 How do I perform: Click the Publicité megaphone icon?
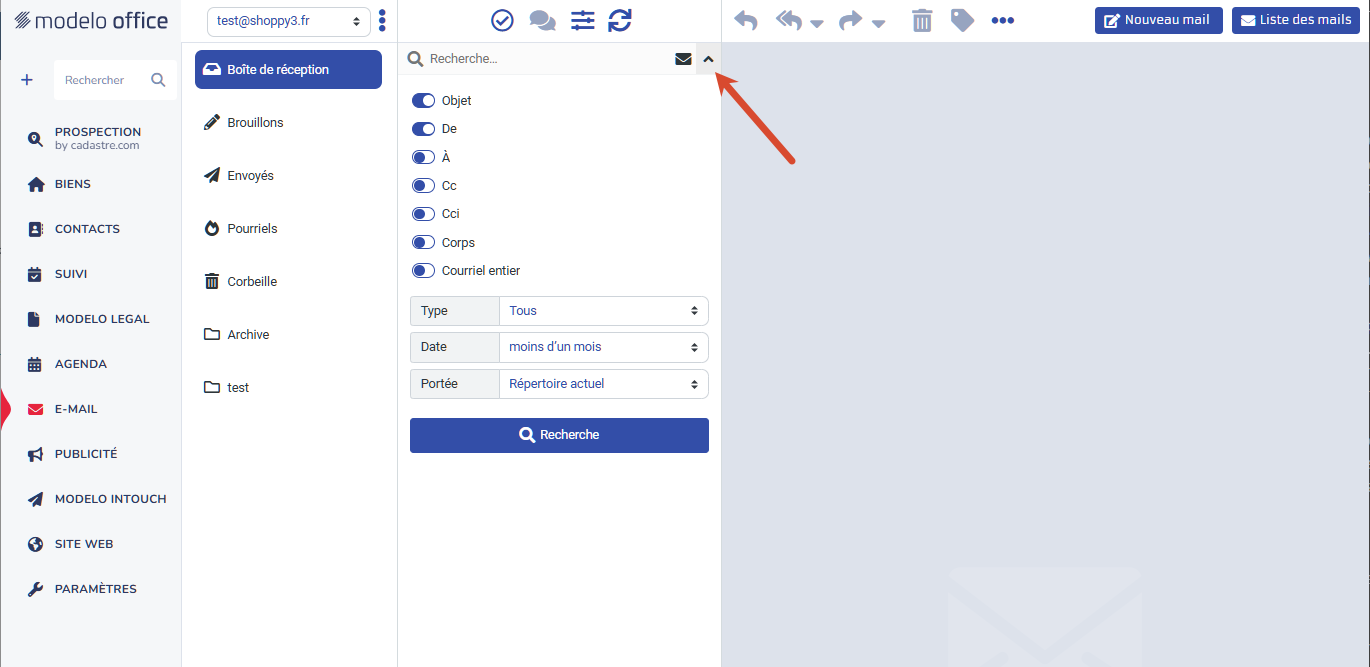point(35,454)
